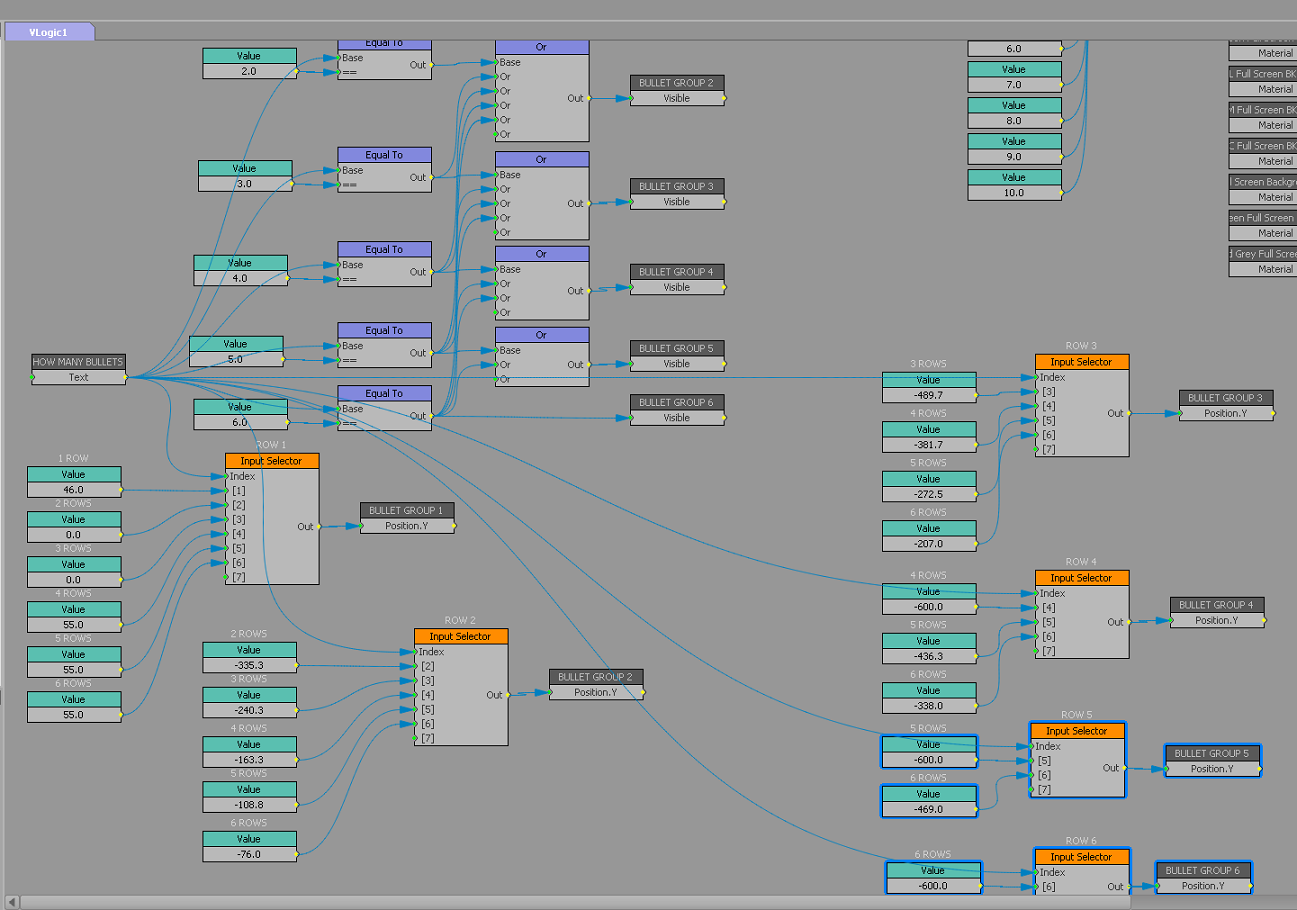Viewport: 1297px width, 910px height.
Task: Select the Equal To node beside value 3.0
Action: [384, 155]
